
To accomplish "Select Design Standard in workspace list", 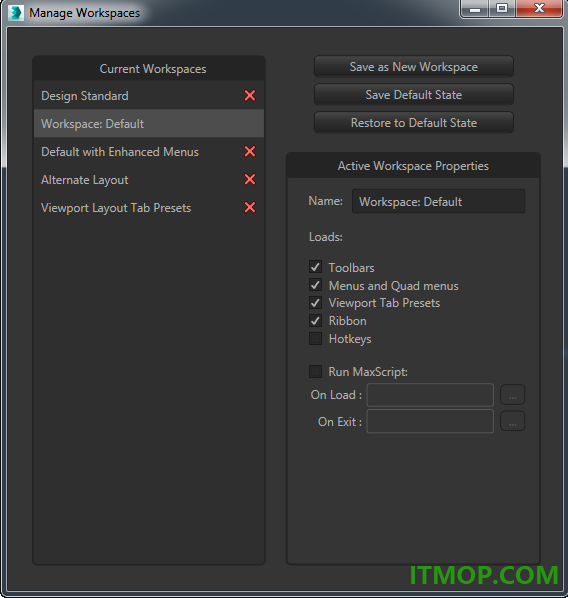I will [149, 95].
